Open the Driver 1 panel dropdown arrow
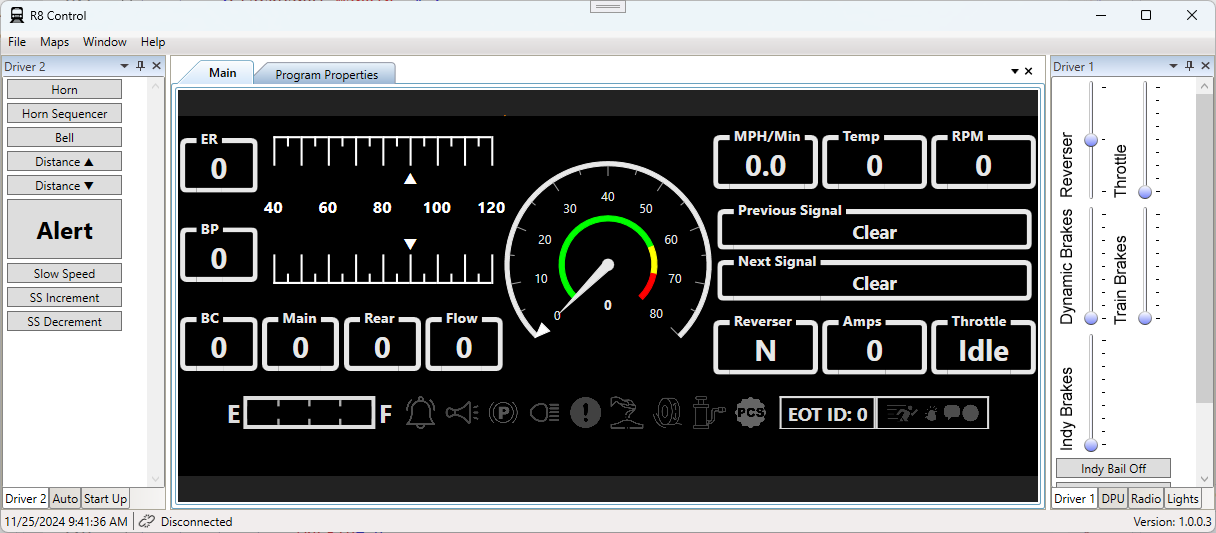 [1174, 66]
